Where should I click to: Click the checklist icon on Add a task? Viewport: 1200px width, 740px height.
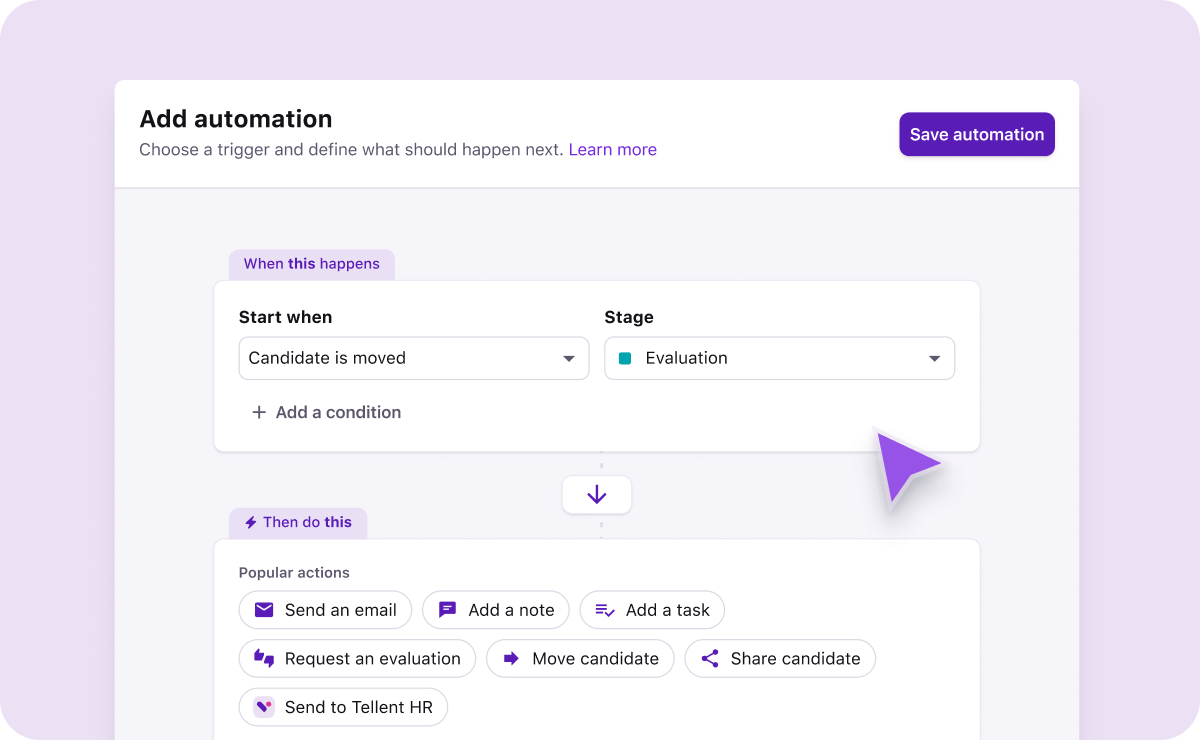pos(605,610)
